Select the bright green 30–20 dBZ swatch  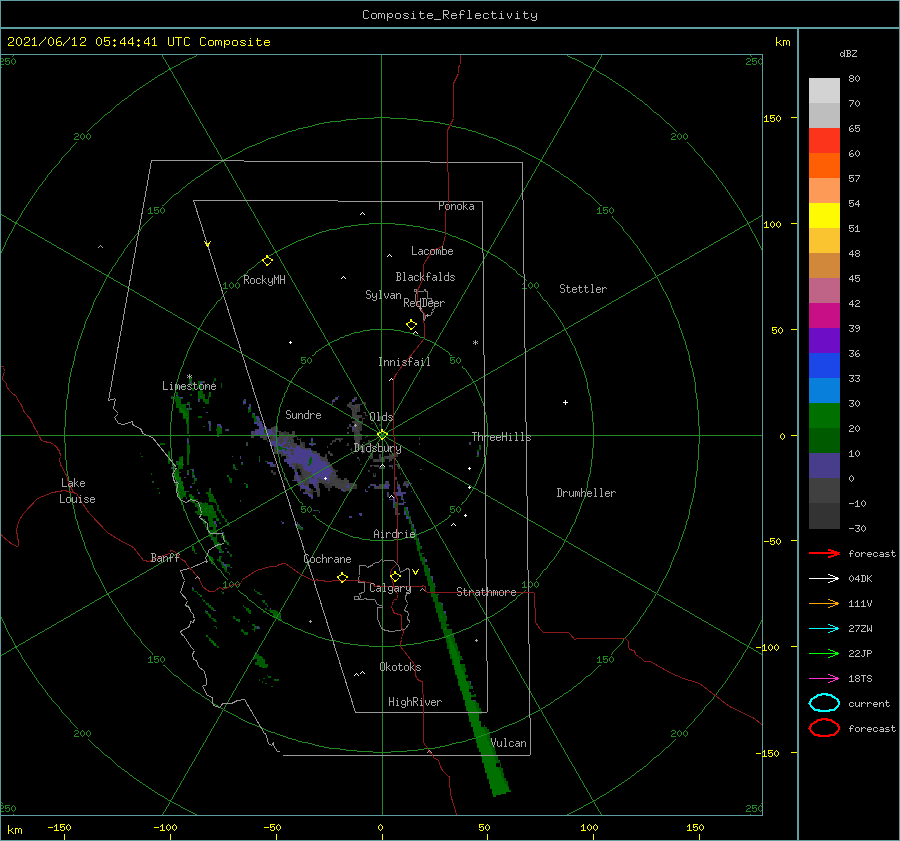click(824, 416)
